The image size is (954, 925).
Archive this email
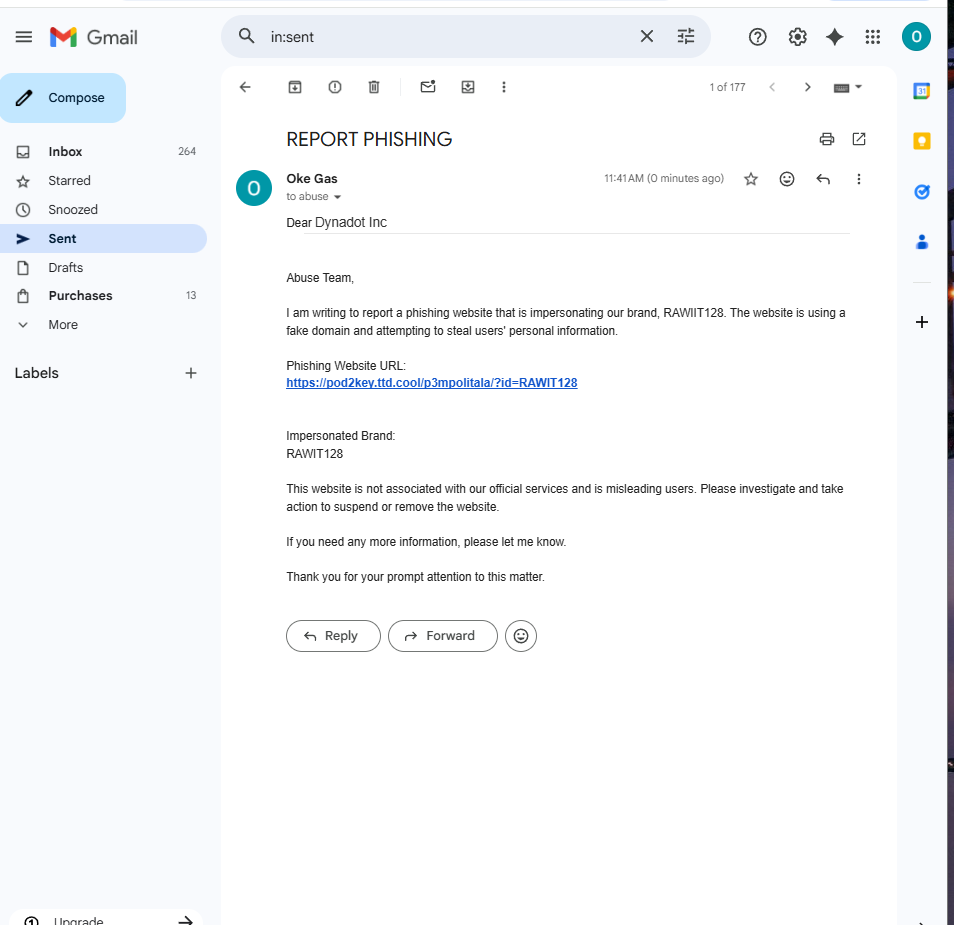click(294, 87)
